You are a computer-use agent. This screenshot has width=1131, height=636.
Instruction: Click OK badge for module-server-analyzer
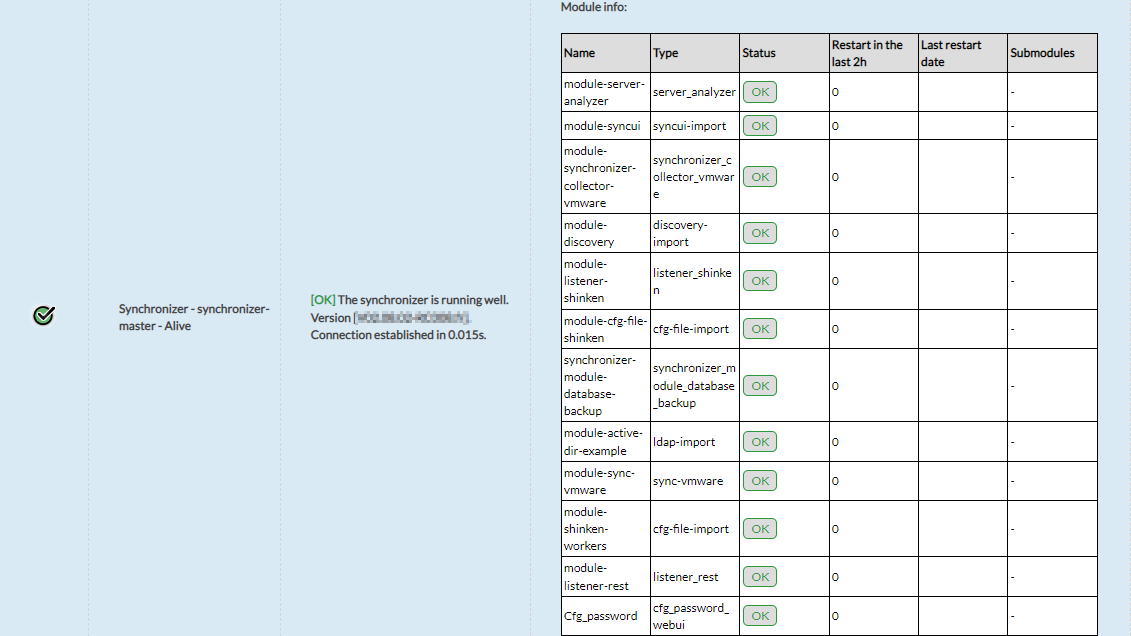point(760,92)
